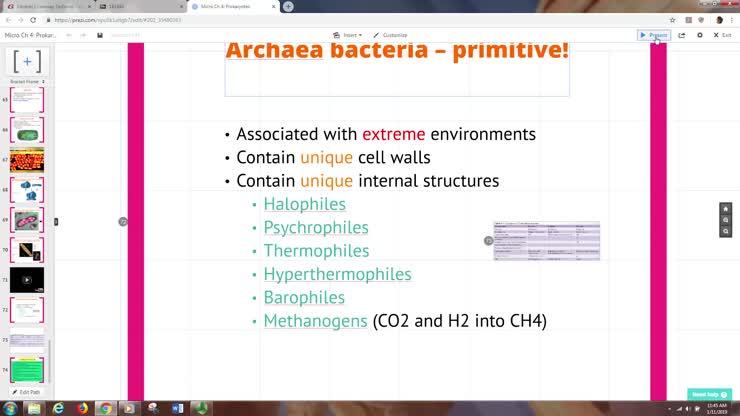This screenshot has width=740, height=416.
Task: Redo the last edit
Action: pyautogui.click(x=84, y=35)
